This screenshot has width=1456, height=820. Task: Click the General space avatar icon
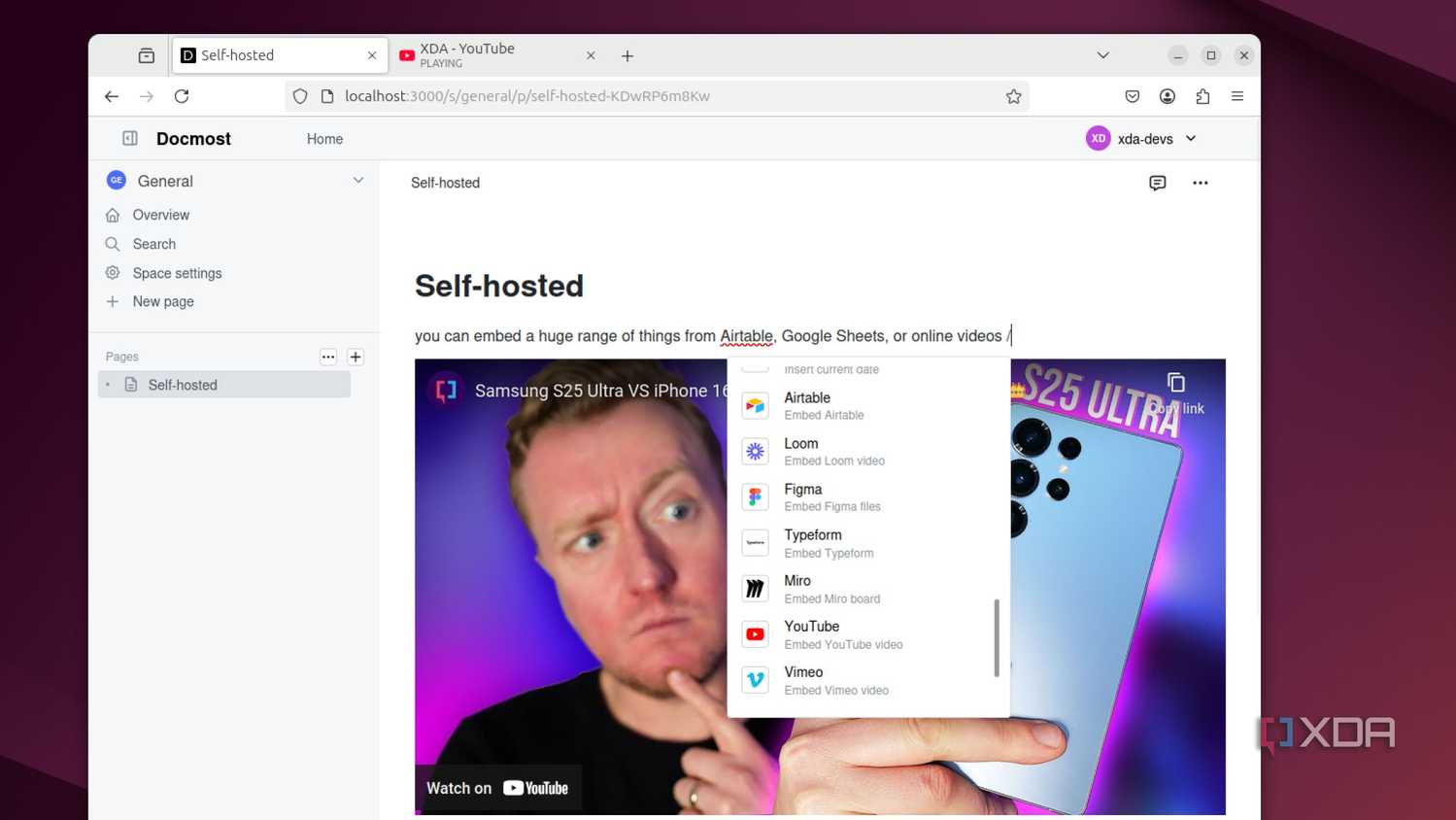pos(117,180)
